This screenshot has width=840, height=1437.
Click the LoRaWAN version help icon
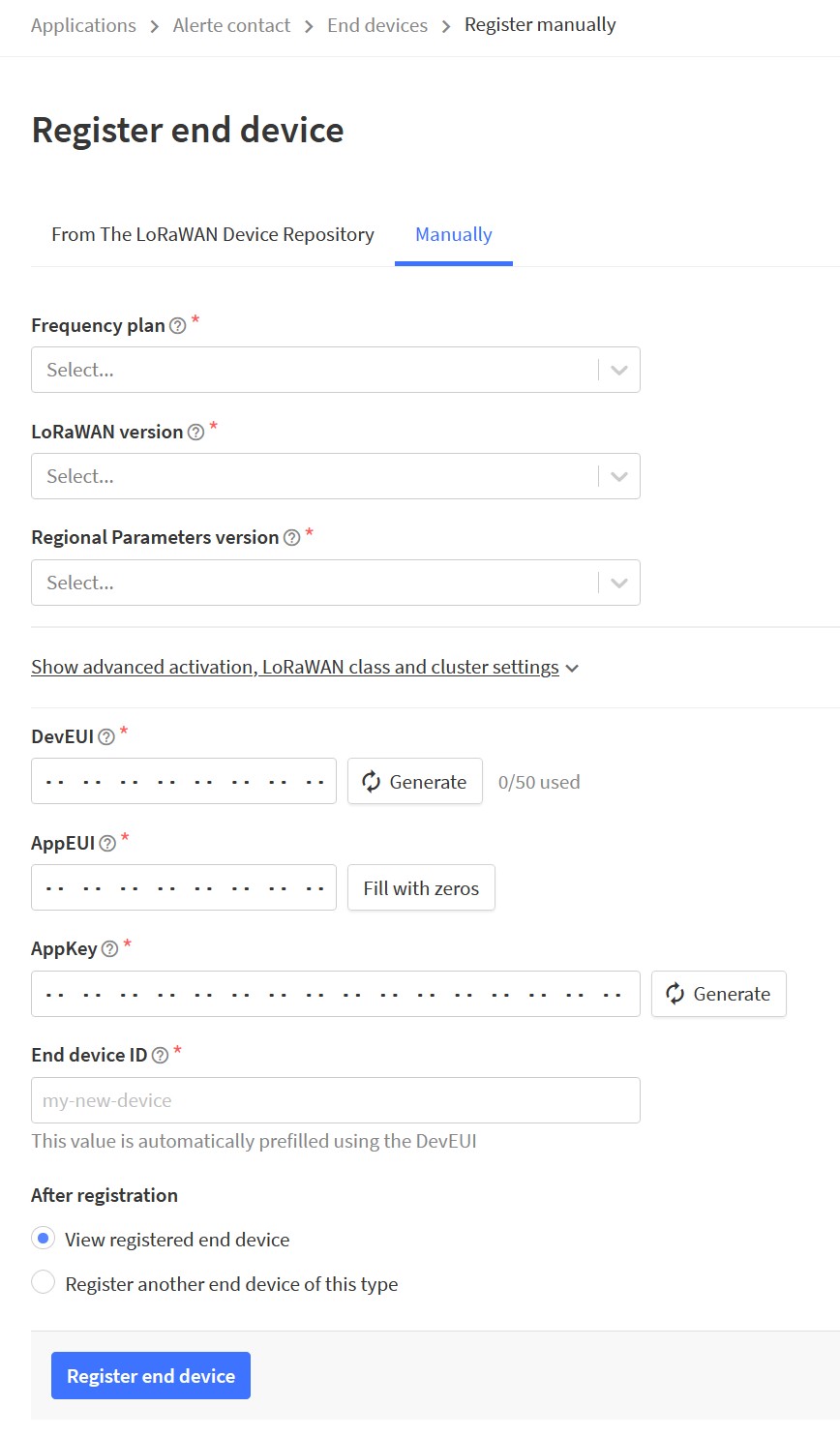click(195, 433)
